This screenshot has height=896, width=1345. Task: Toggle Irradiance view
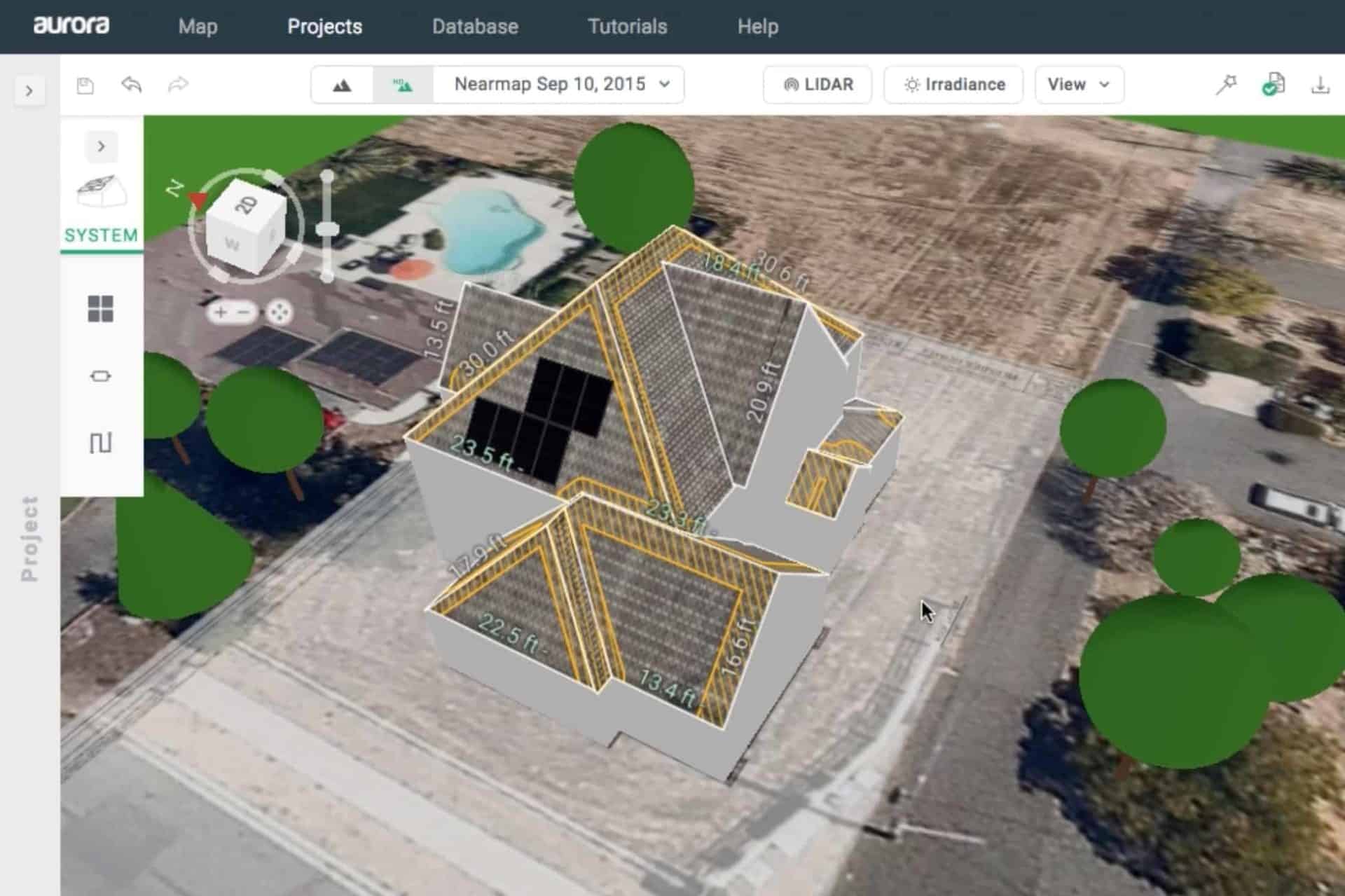pos(953,85)
